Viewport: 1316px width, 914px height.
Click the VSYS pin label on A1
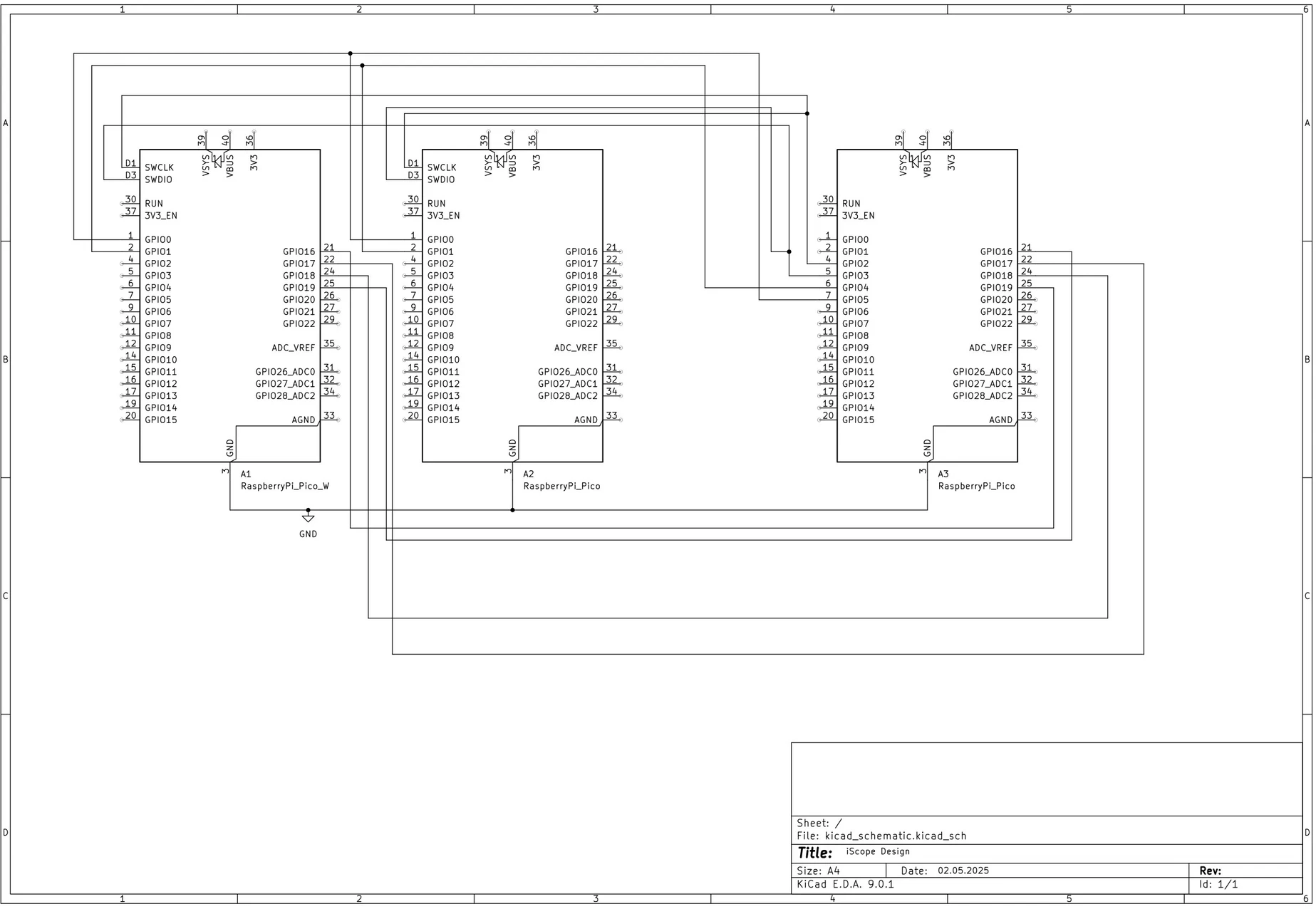click(x=206, y=165)
